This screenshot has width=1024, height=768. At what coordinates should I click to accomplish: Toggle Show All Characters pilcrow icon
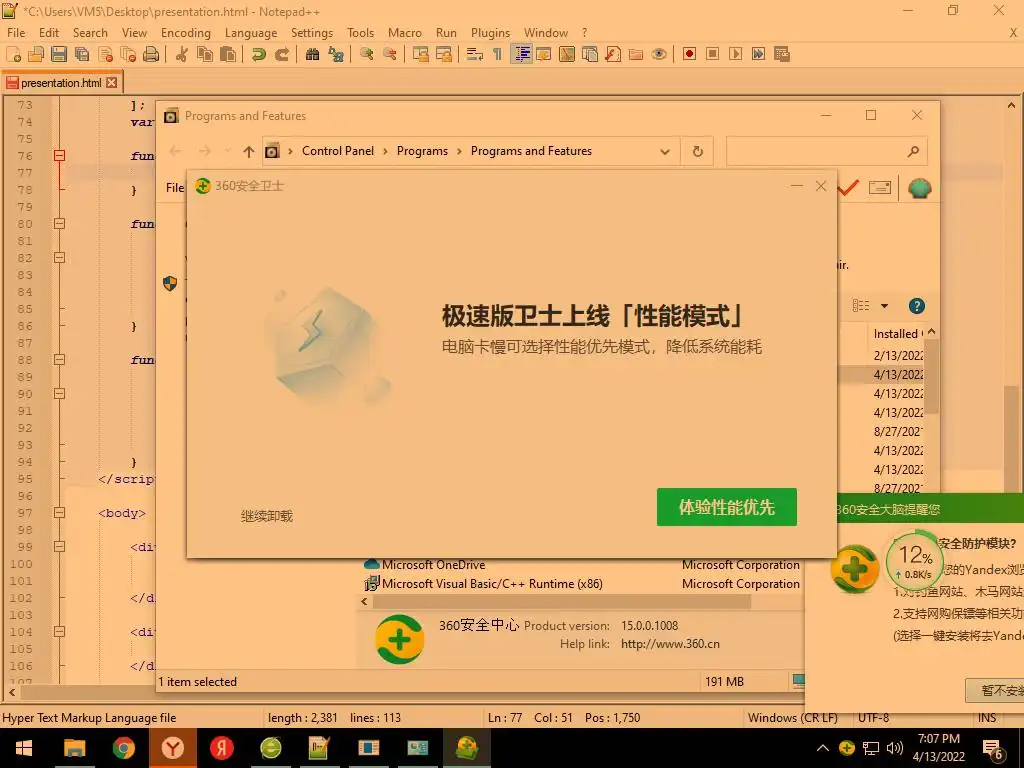pos(498,54)
